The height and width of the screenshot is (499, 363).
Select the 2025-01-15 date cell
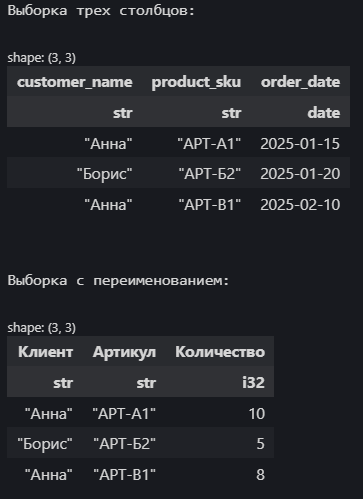coord(300,144)
